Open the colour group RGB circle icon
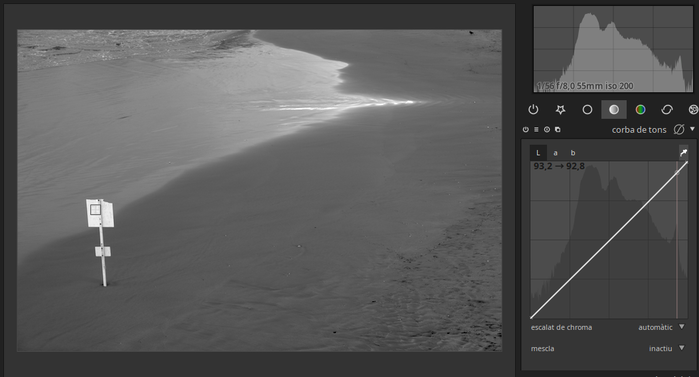This screenshot has height=377, width=699. (640, 110)
